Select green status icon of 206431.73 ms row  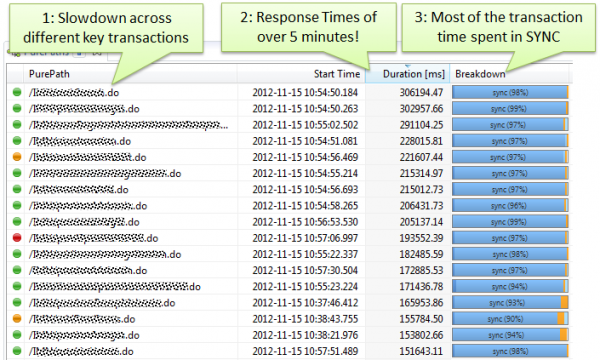tap(17, 205)
